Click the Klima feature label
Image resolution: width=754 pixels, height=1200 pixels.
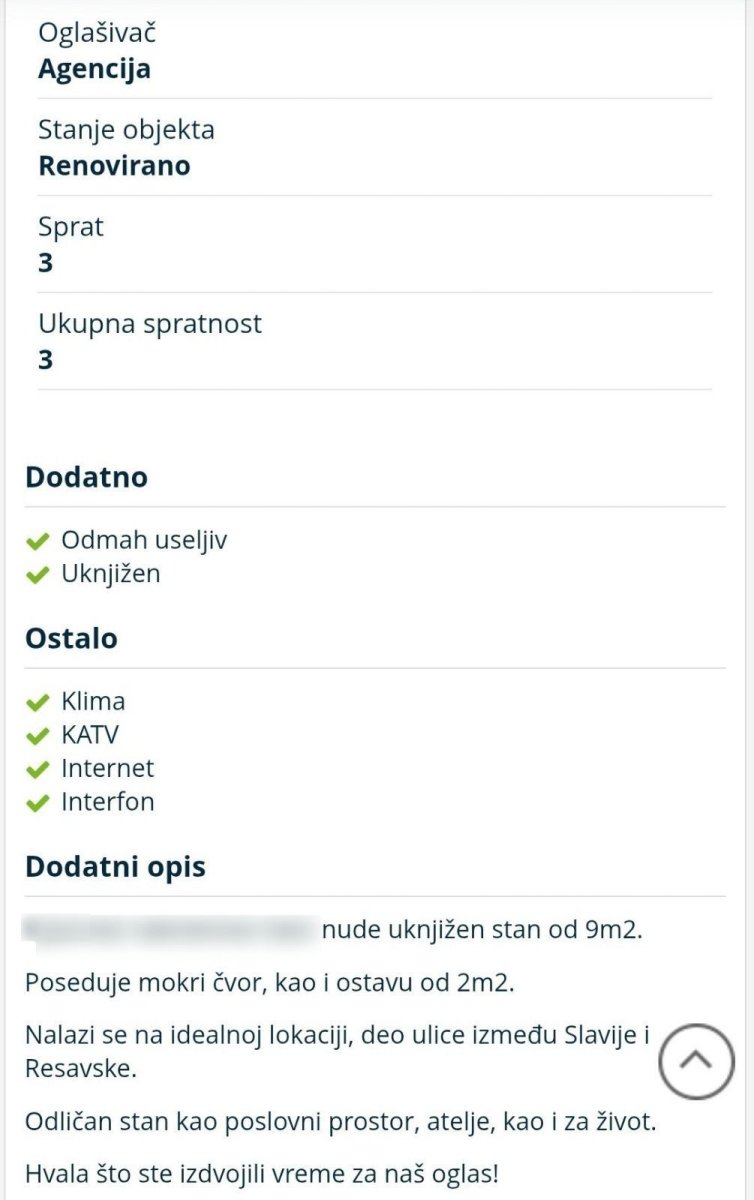pos(93,701)
